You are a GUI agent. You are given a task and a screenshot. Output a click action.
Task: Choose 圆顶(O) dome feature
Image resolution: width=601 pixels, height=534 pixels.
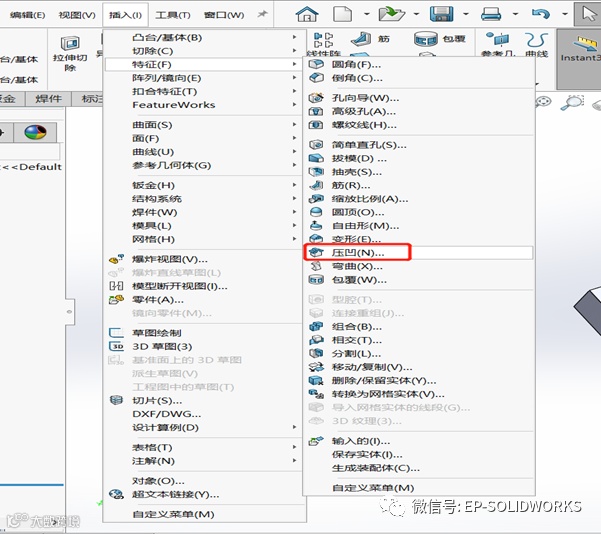pyautogui.click(x=419, y=212)
